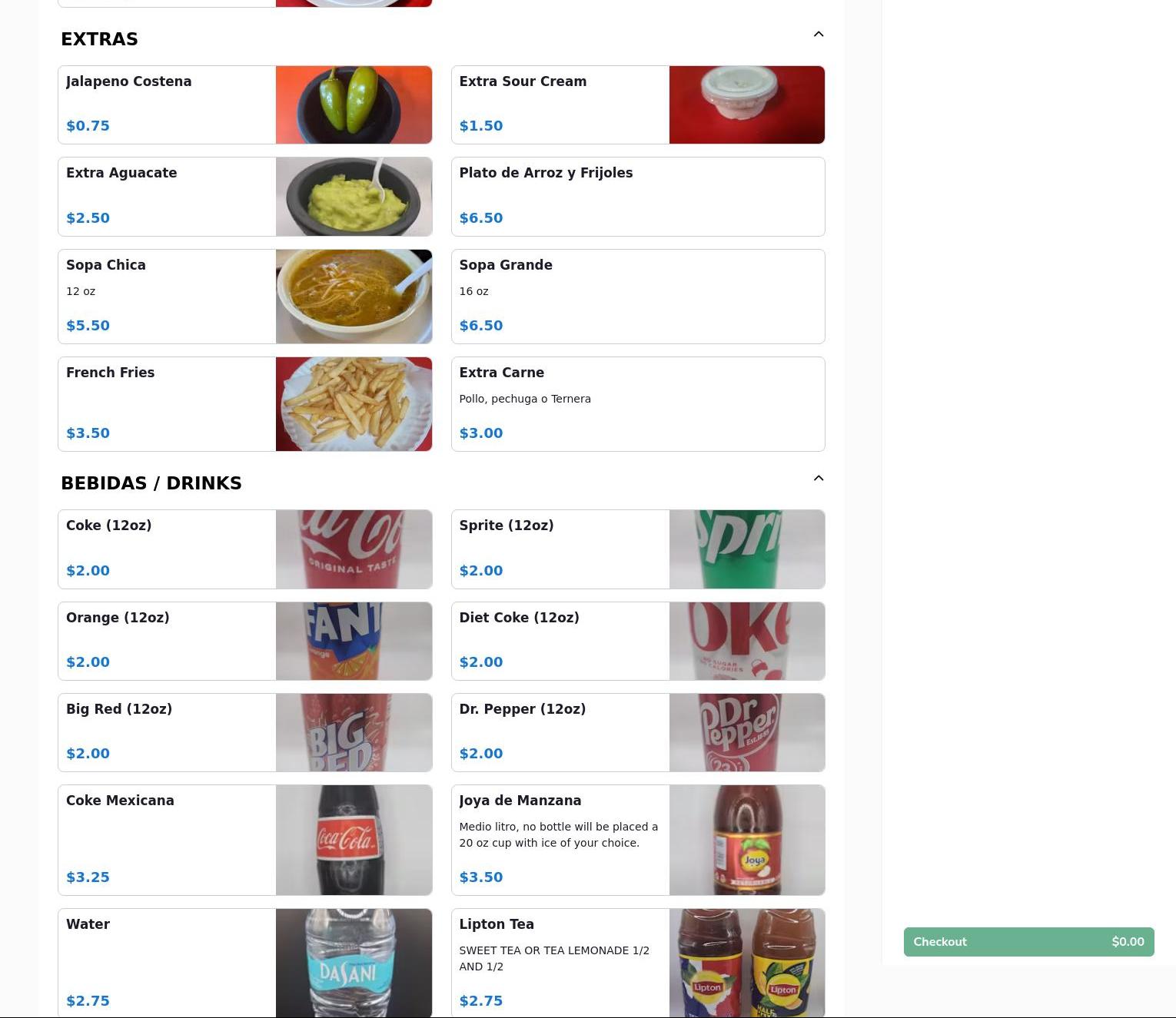
Task: Open the Checkout button
Action: [x=1028, y=942]
